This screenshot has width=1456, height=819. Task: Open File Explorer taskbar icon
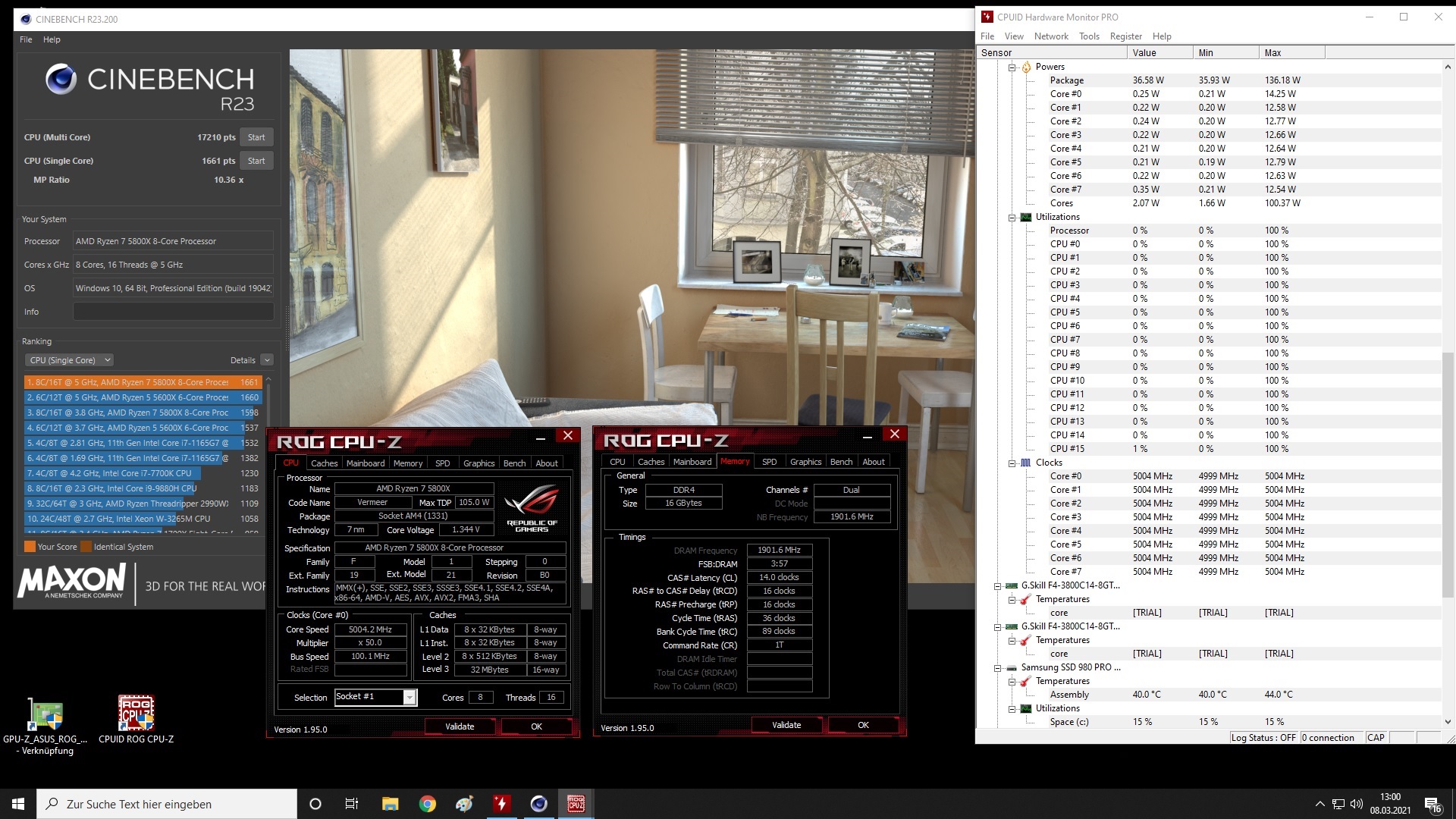(x=390, y=804)
